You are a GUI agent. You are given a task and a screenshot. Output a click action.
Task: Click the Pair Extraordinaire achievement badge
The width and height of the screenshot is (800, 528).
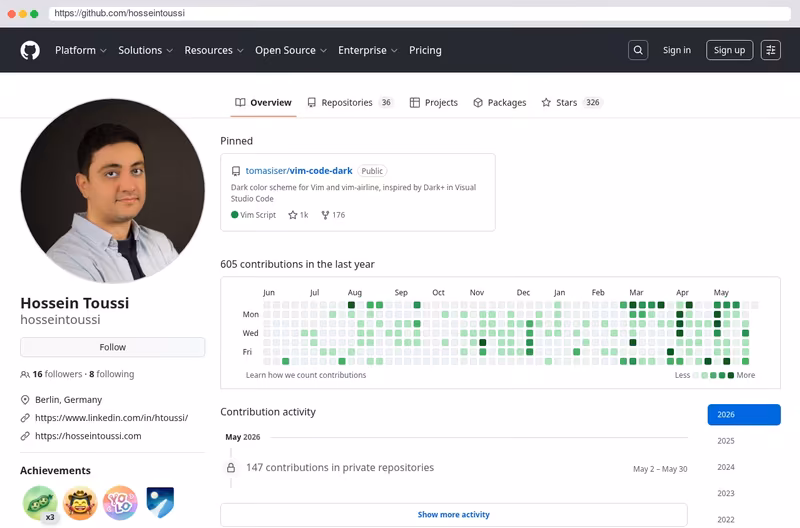(x=40, y=503)
